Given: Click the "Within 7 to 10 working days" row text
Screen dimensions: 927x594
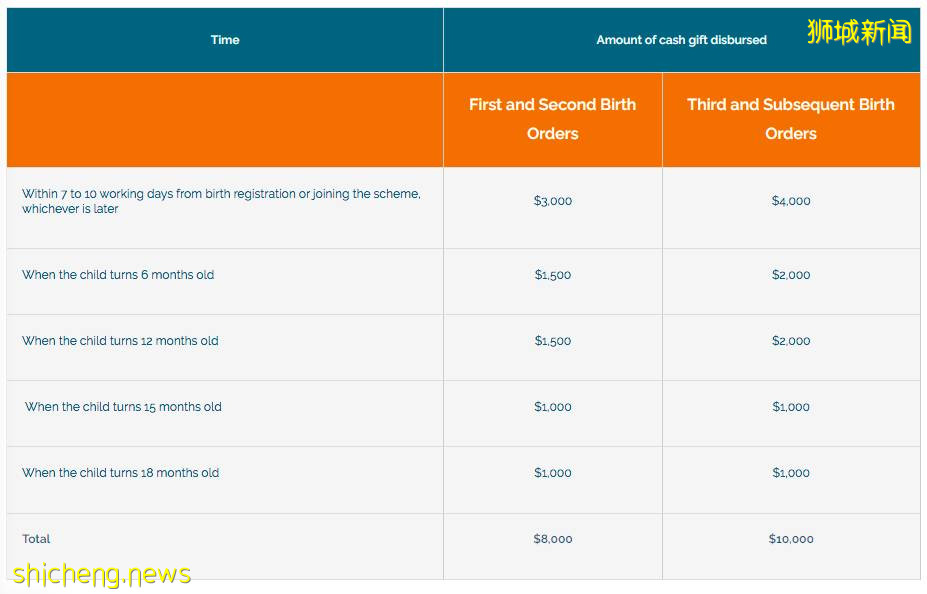Looking at the screenshot, I should [221, 201].
